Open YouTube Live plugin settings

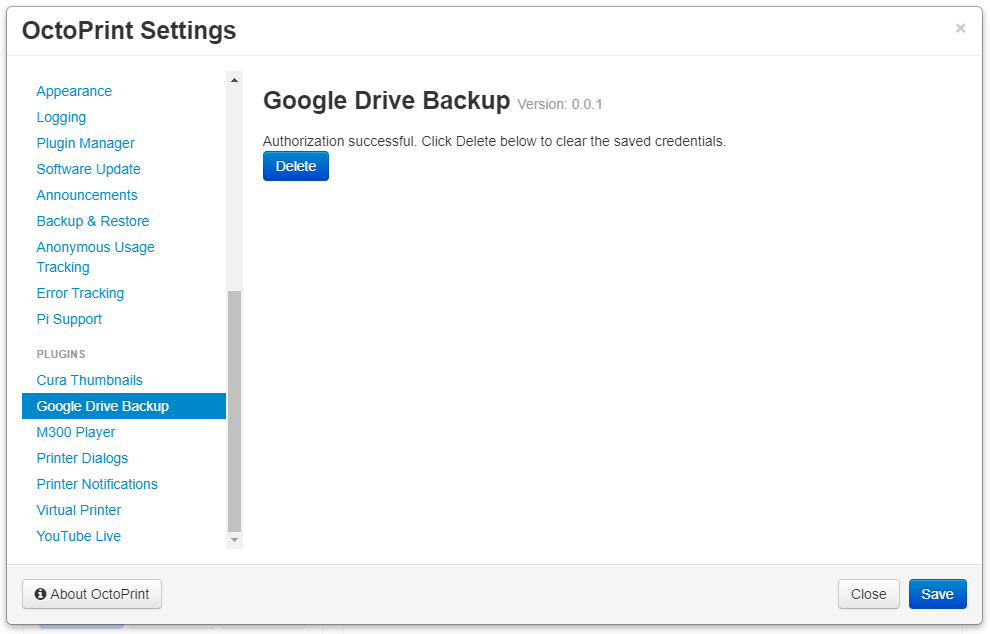[79, 535]
